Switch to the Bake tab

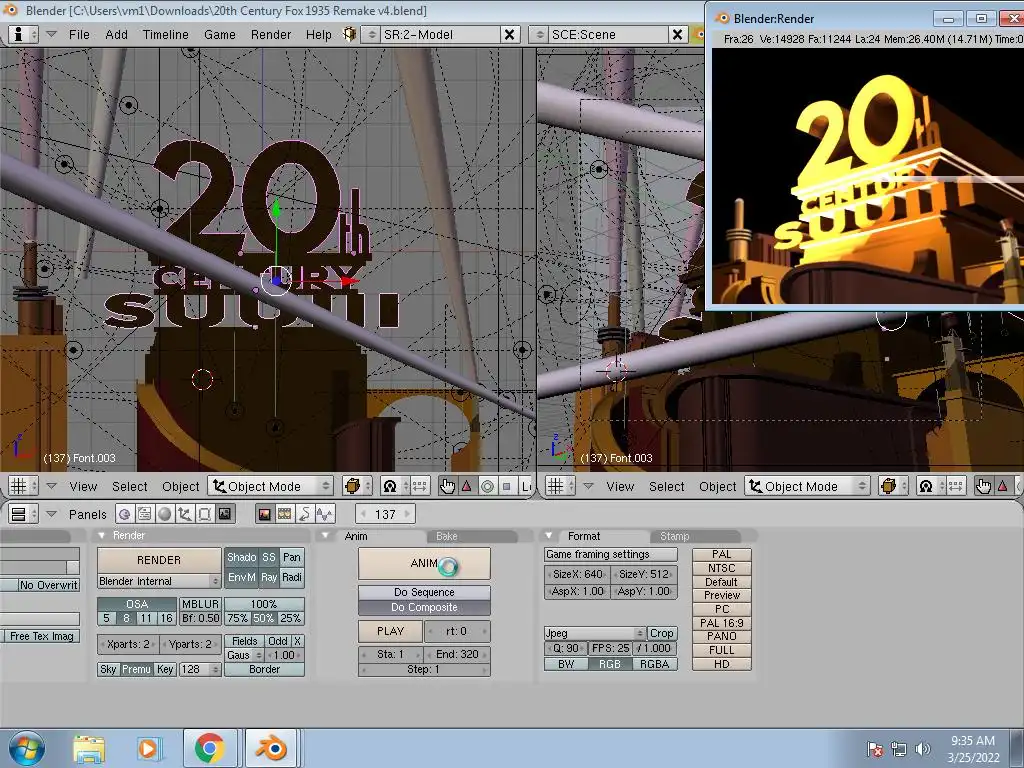coord(470,536)
